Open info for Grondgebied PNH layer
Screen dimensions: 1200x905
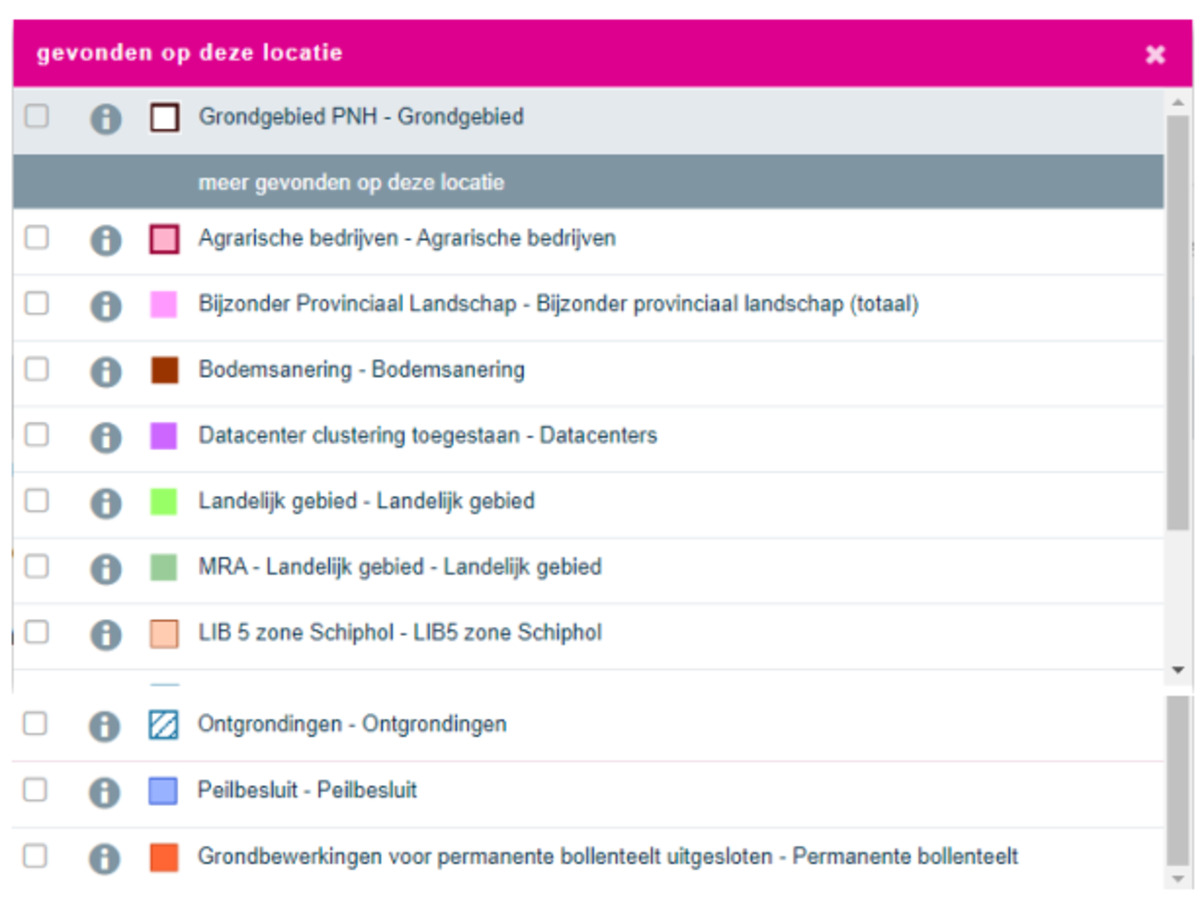105,119
